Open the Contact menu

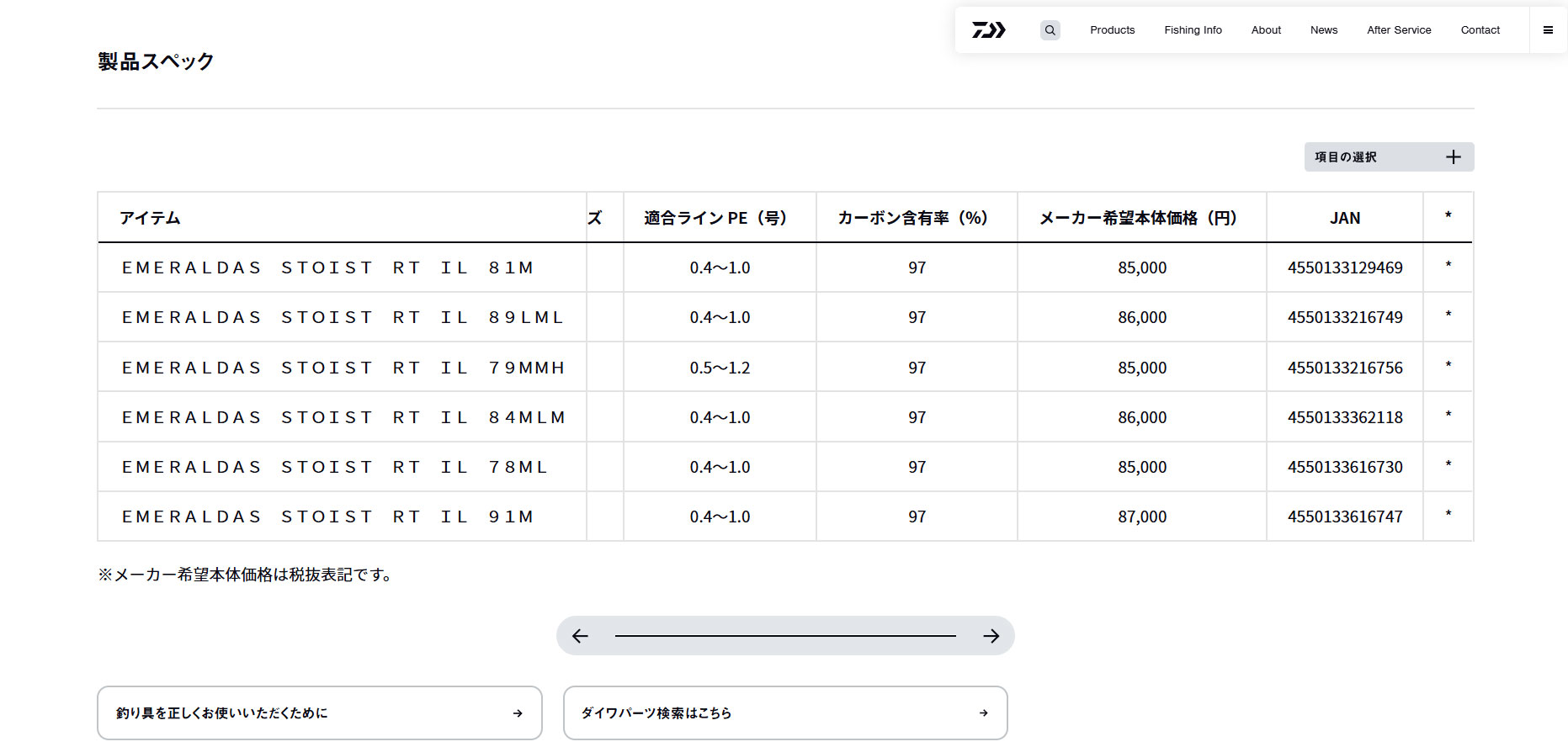(x=1480, y=30)
